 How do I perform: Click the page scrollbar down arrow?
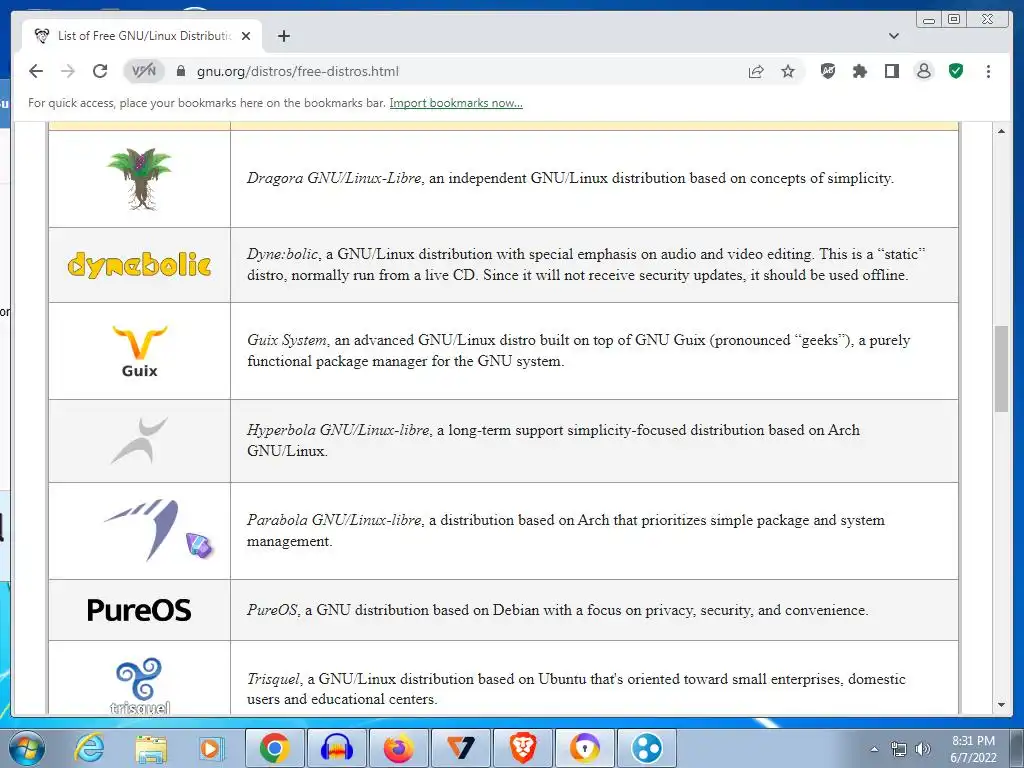click(1001, 705)
